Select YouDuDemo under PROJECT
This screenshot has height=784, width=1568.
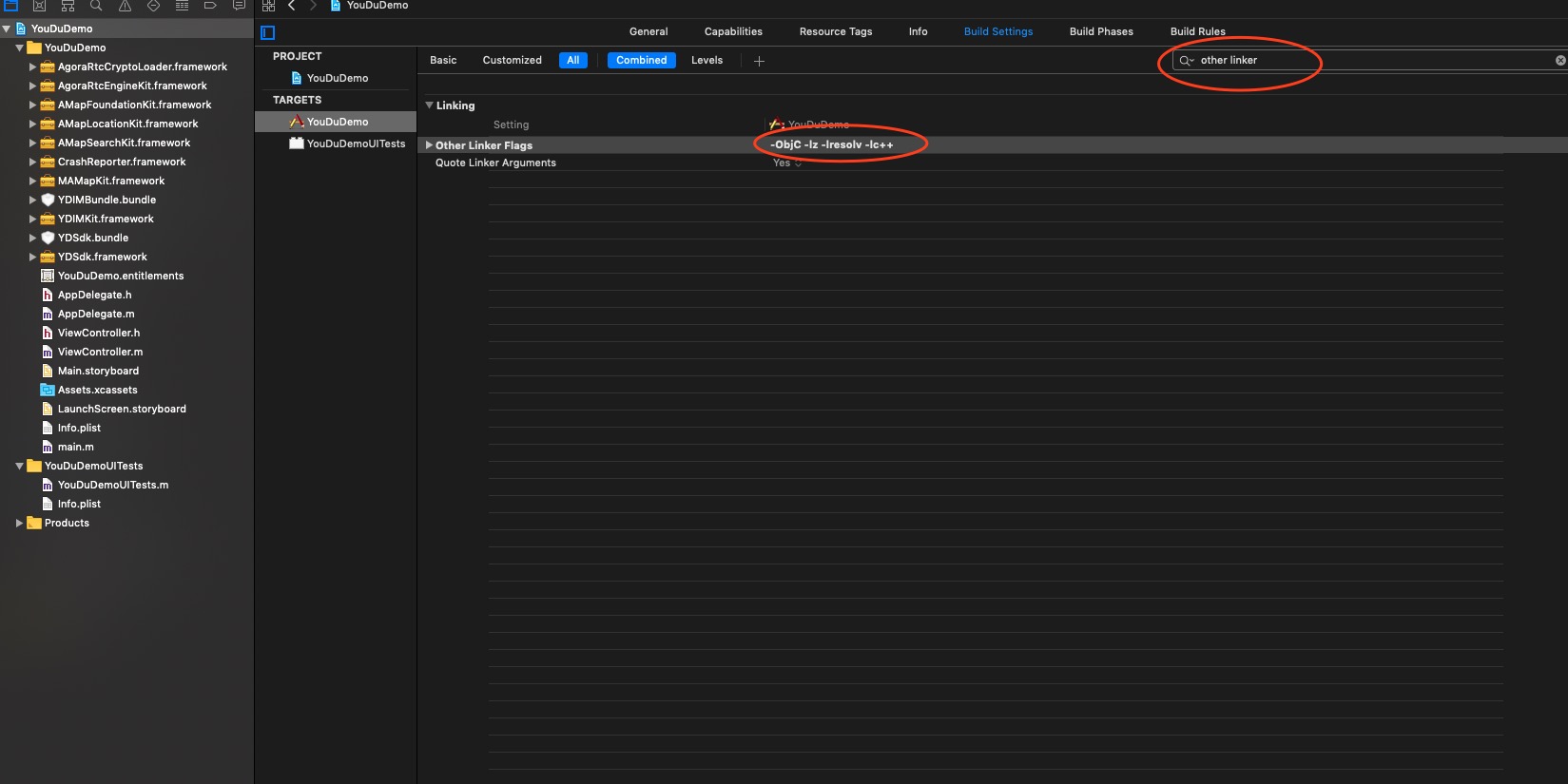pos(336,78)
